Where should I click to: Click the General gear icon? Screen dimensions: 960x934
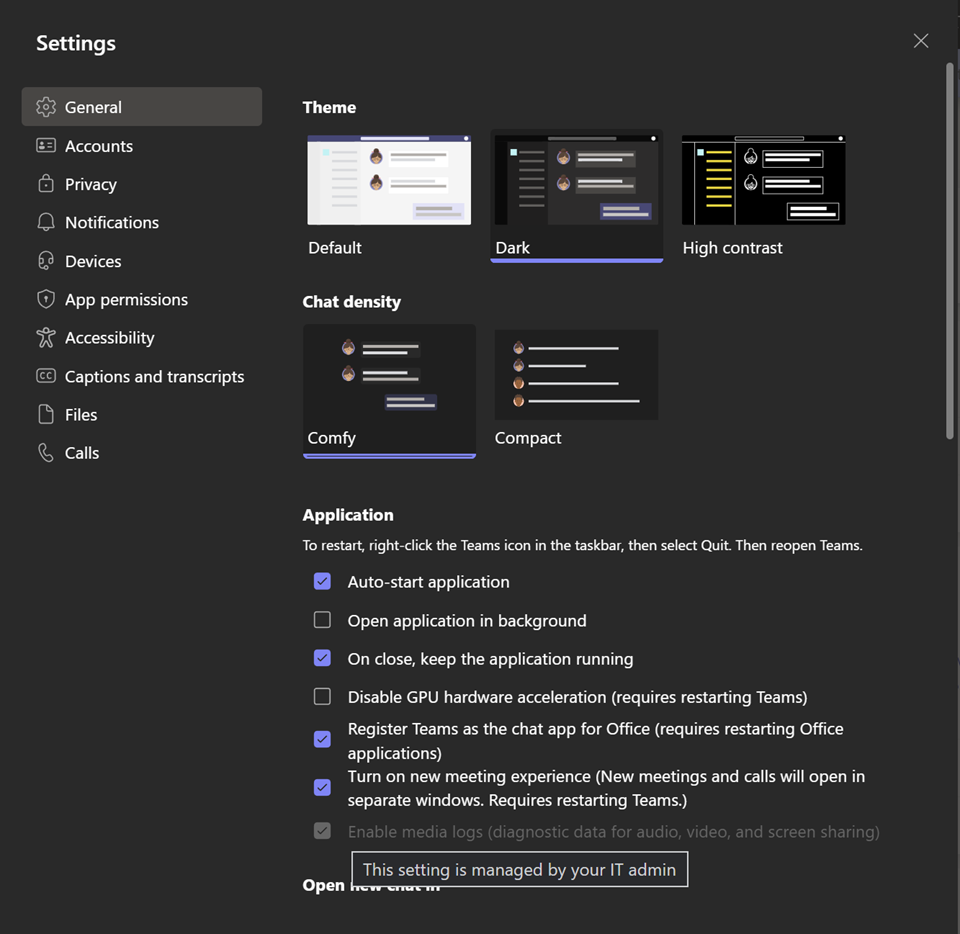tap(46, 107)
